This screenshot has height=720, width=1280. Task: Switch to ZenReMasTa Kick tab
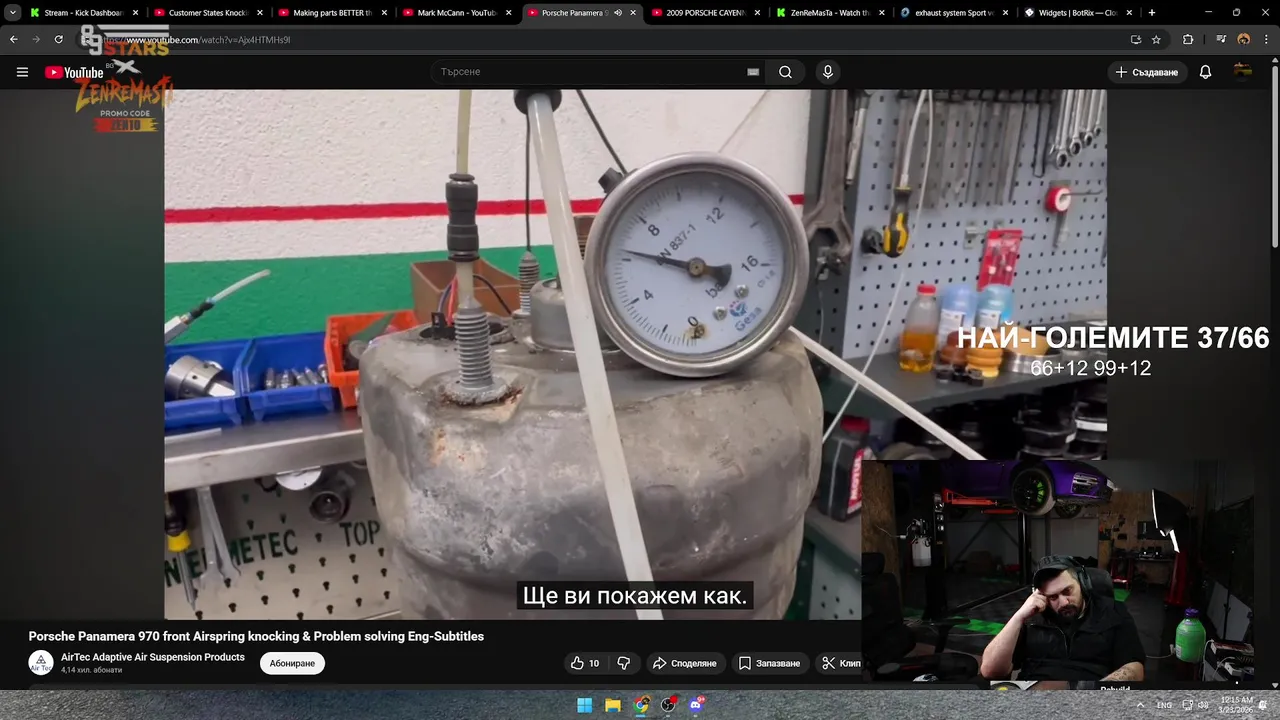pos(830,13)
